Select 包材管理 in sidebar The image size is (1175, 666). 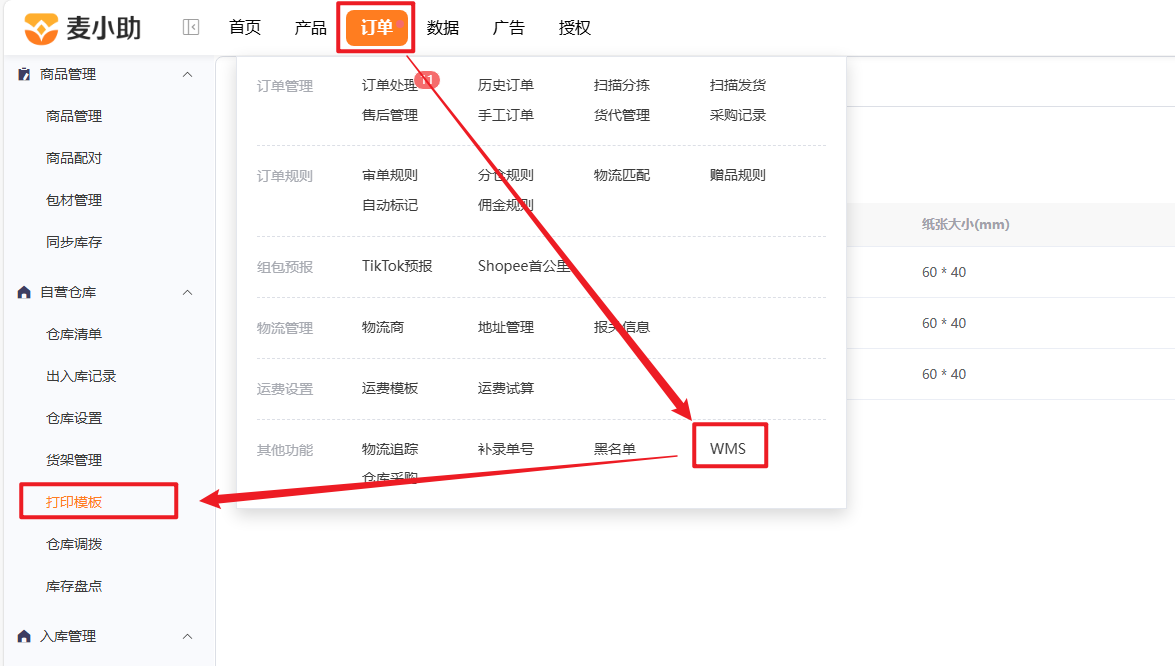(73, 200)
